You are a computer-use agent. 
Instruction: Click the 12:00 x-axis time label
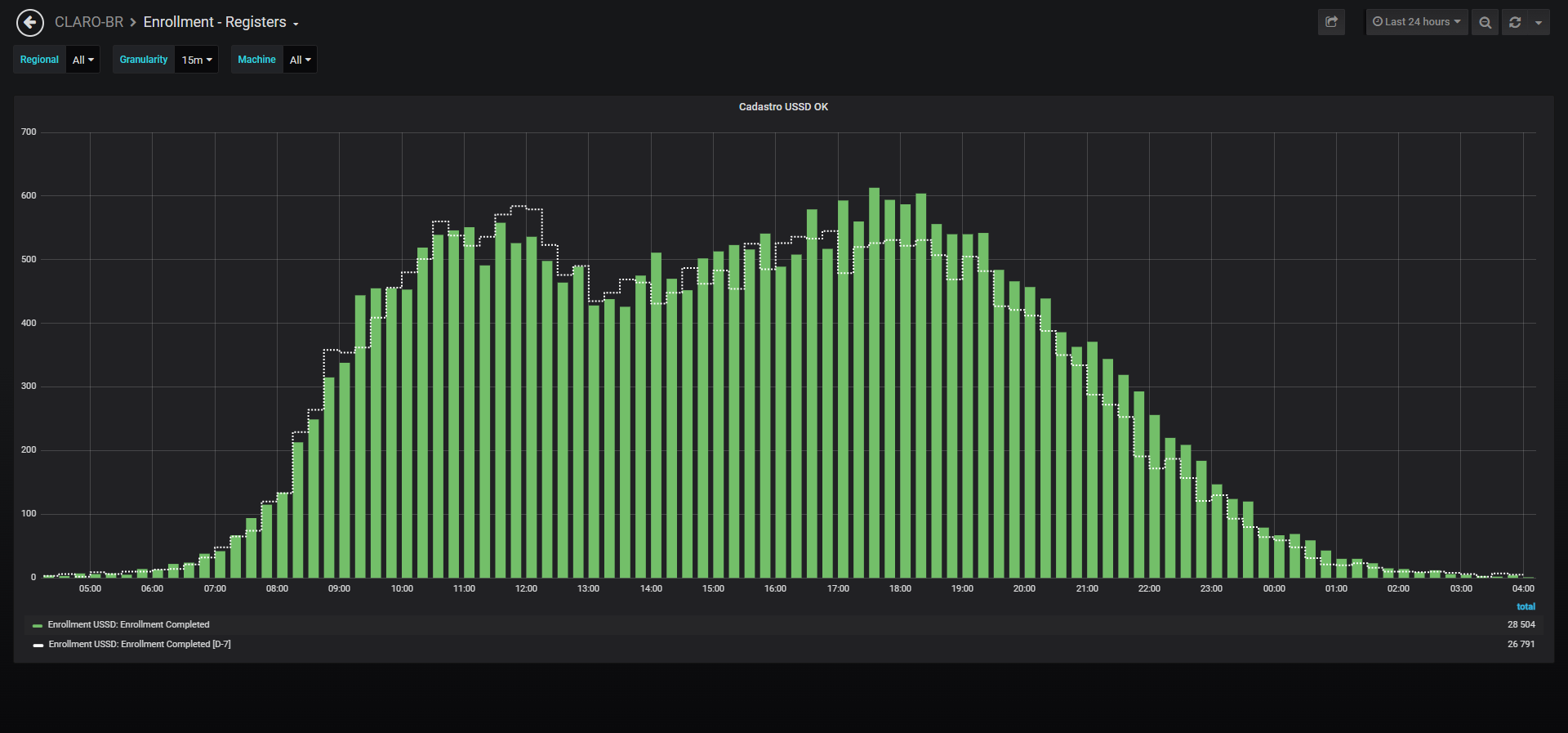(526, 588)
